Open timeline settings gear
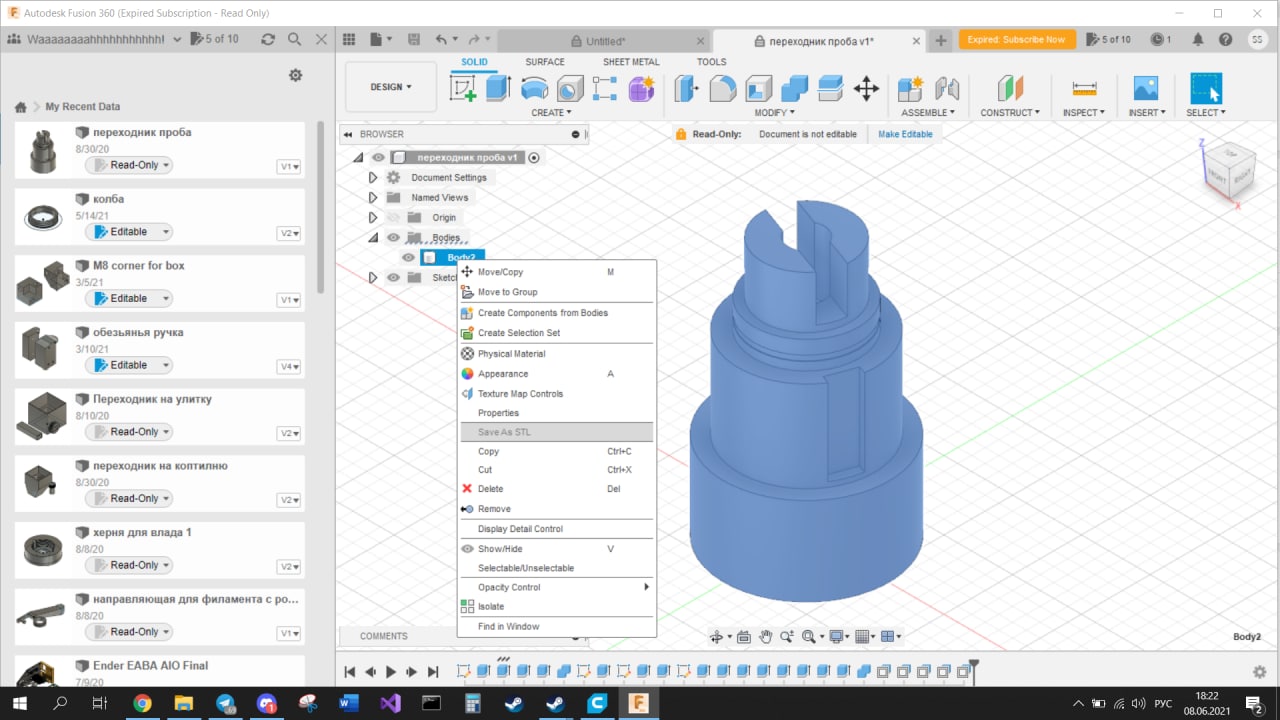The width and height of the screenshot is (1280, 720). click(1260, 672)
